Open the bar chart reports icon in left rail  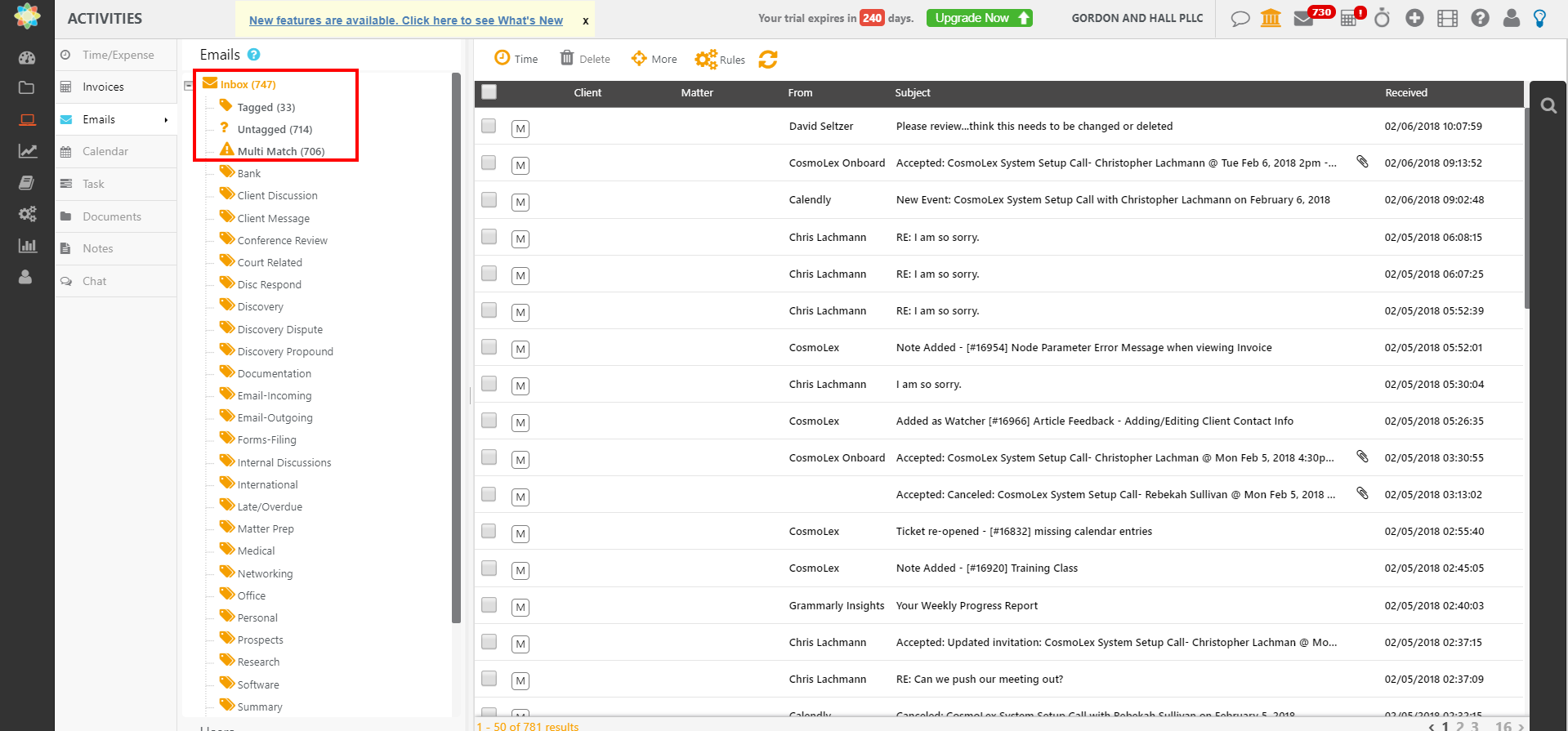pyautogui.click(x=27, y=246)
